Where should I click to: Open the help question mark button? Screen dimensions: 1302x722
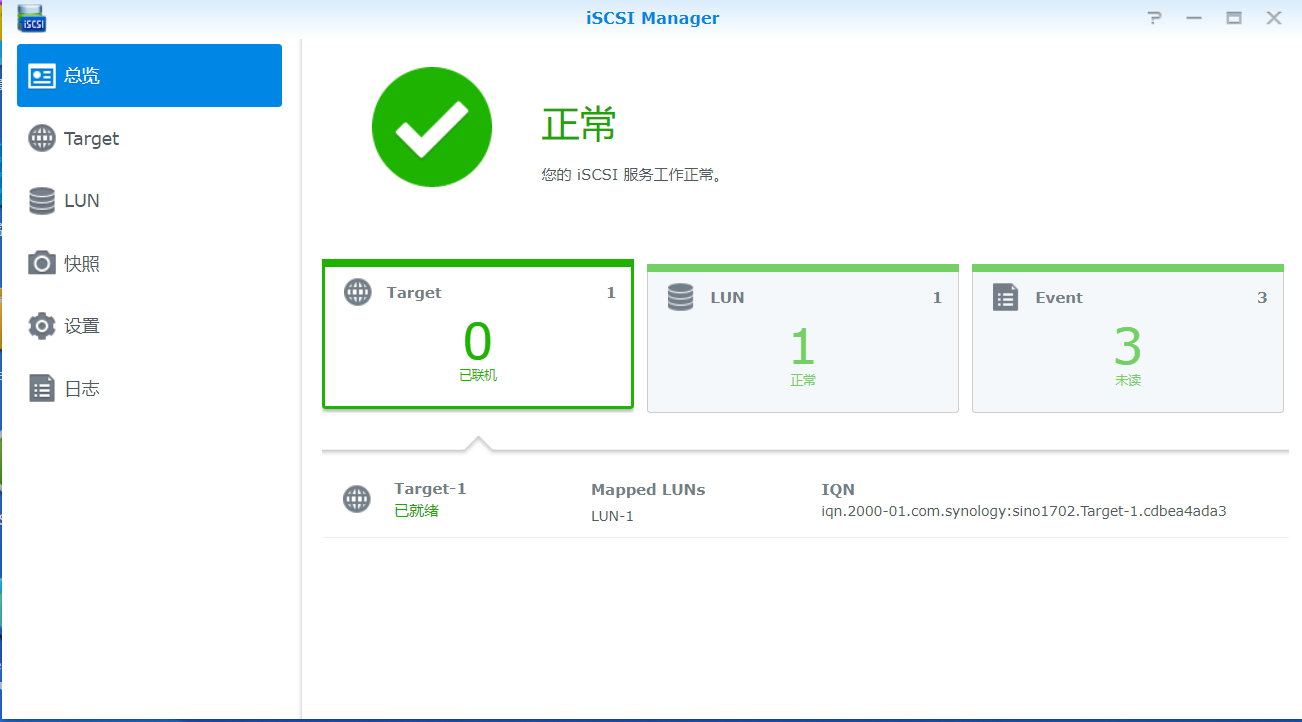pyautogui.click(x=1155, y=18)
